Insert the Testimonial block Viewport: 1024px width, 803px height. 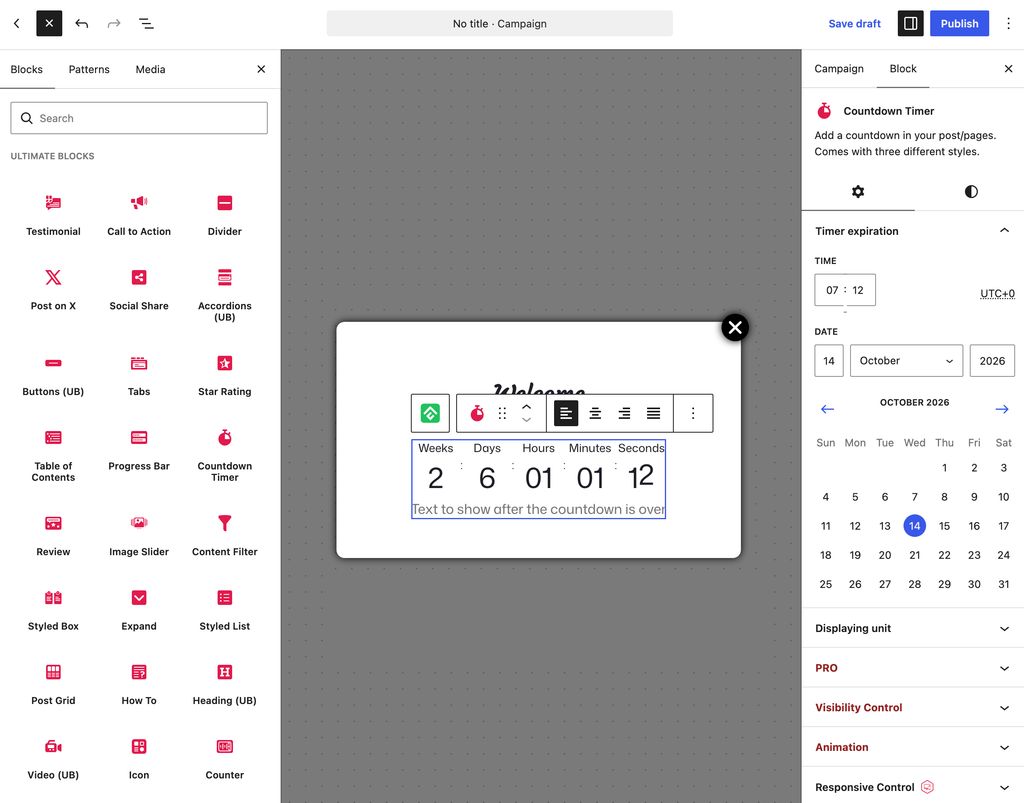53,215
